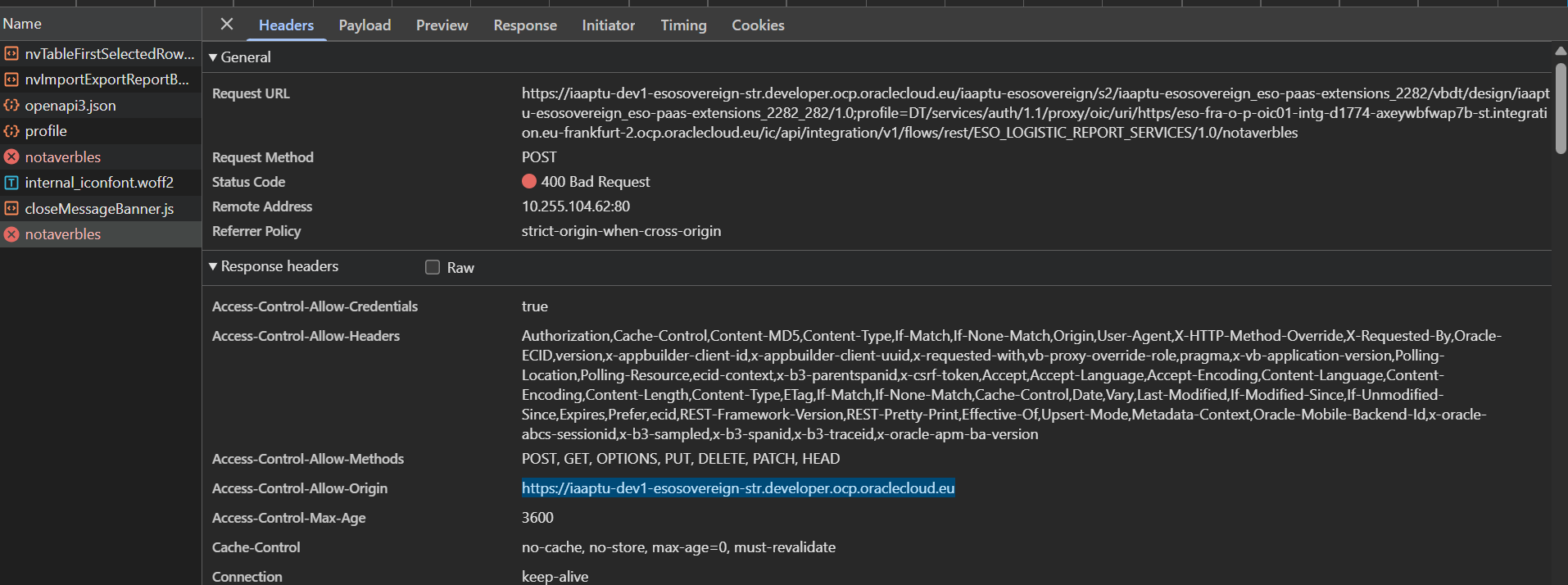Click the remote address 10.255.104.62:80
The width and height of the screenshot is (1568, 585).
click(576, 206)
